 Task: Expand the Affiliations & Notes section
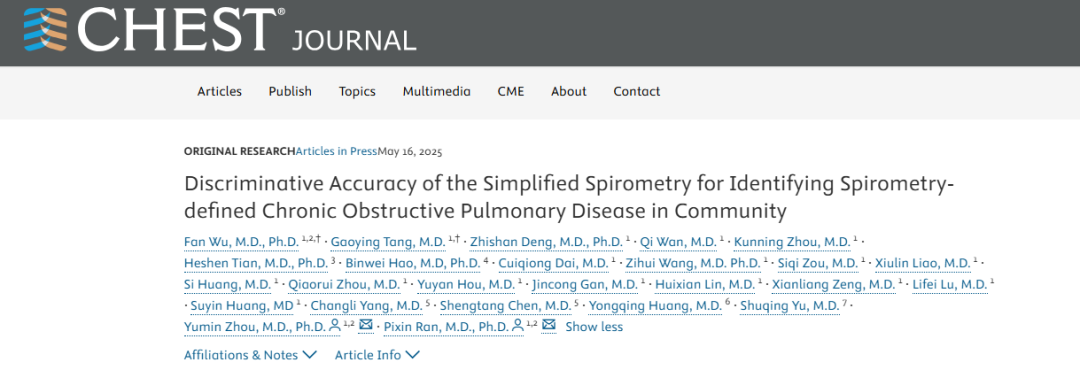pos(250,355)
